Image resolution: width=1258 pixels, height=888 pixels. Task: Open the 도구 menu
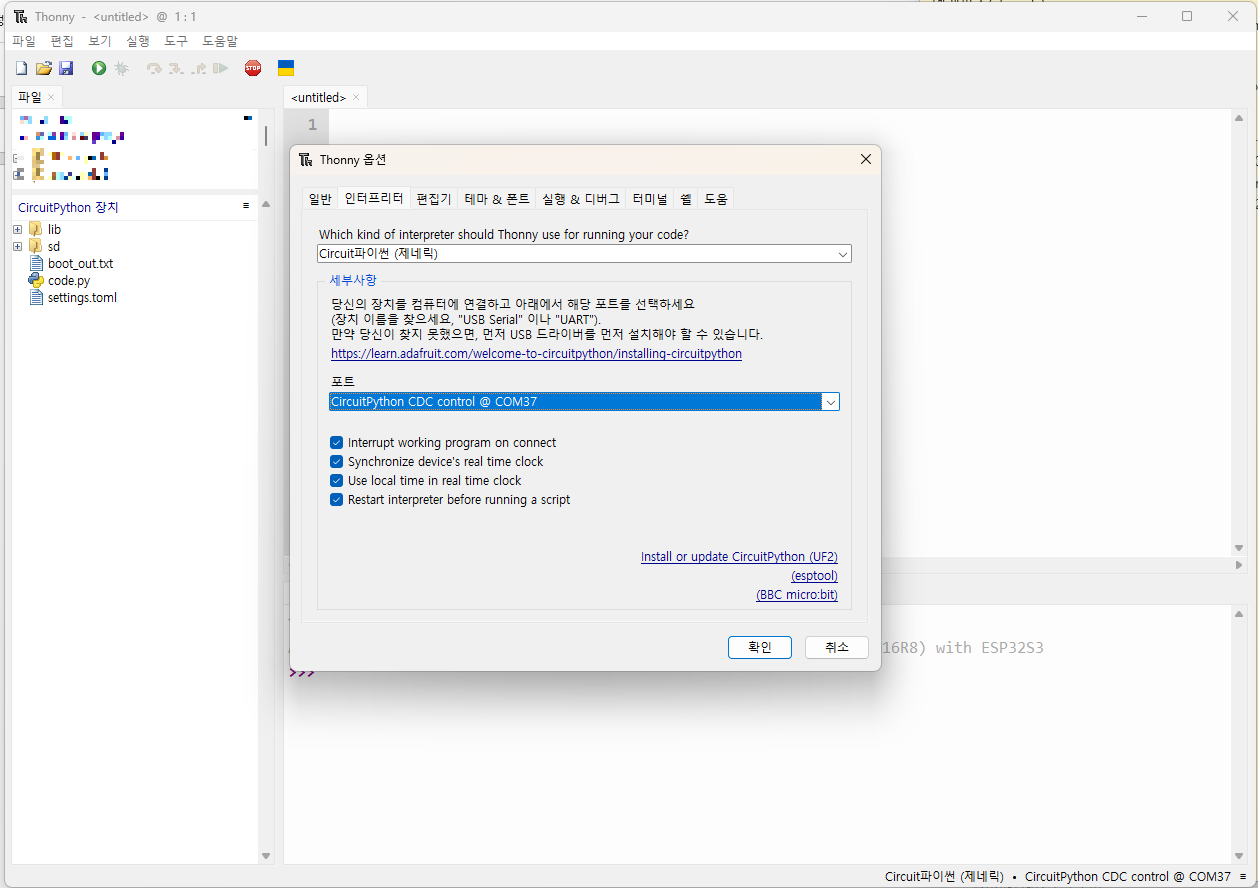click(x=175, y=41)
